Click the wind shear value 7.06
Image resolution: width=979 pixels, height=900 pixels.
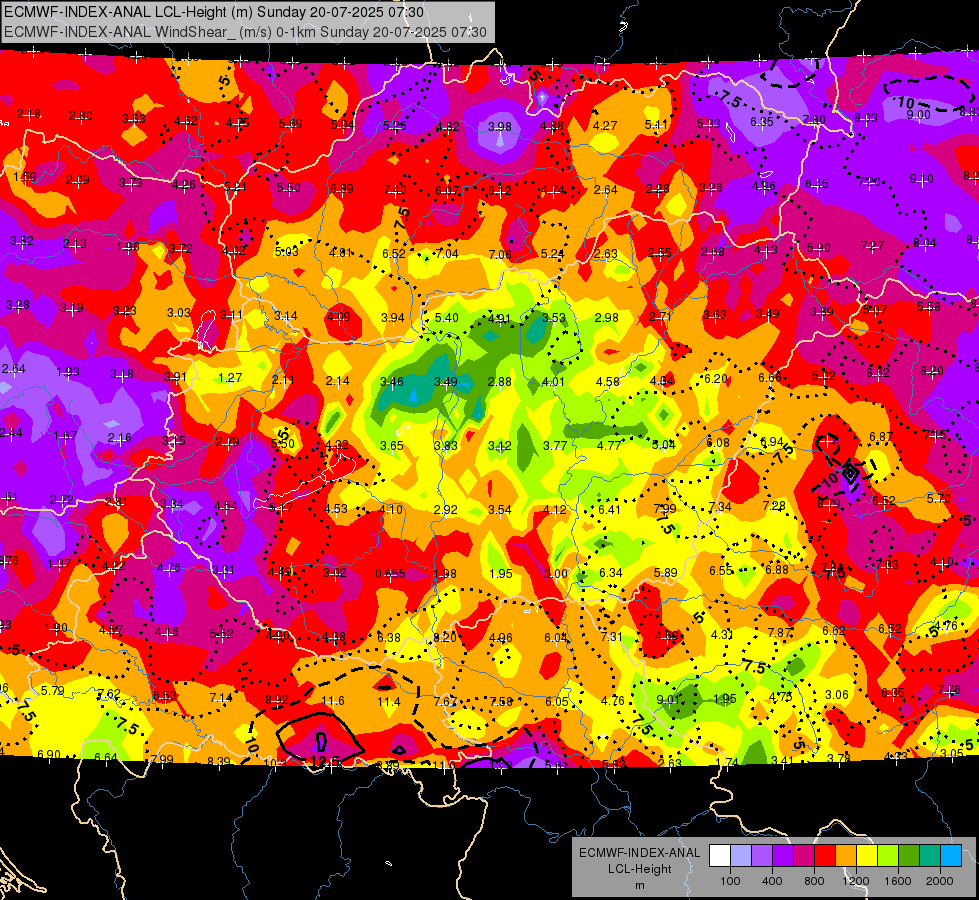coord(500,254)
